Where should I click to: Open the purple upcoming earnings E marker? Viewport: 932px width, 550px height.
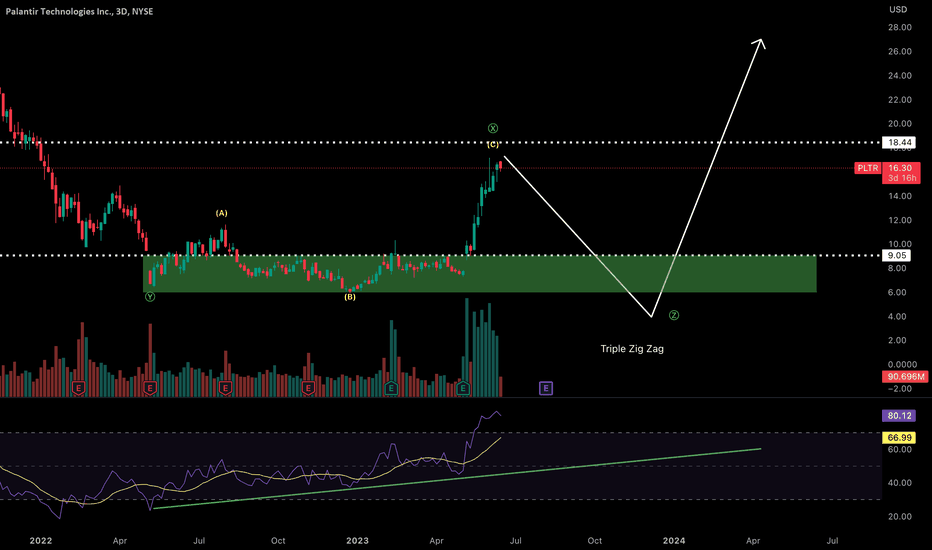pos(546,388)
